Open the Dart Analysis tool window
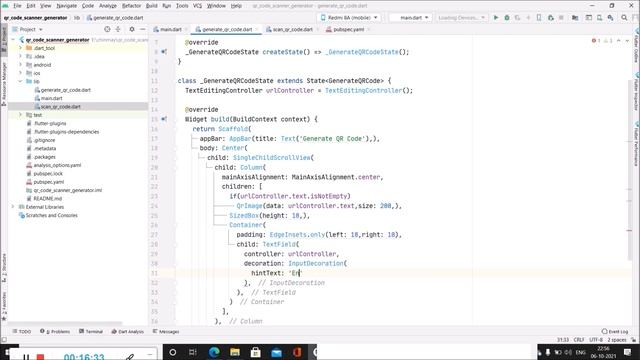Image resolution: width=640 pixels, height=360 pixels. coord(128,331)
